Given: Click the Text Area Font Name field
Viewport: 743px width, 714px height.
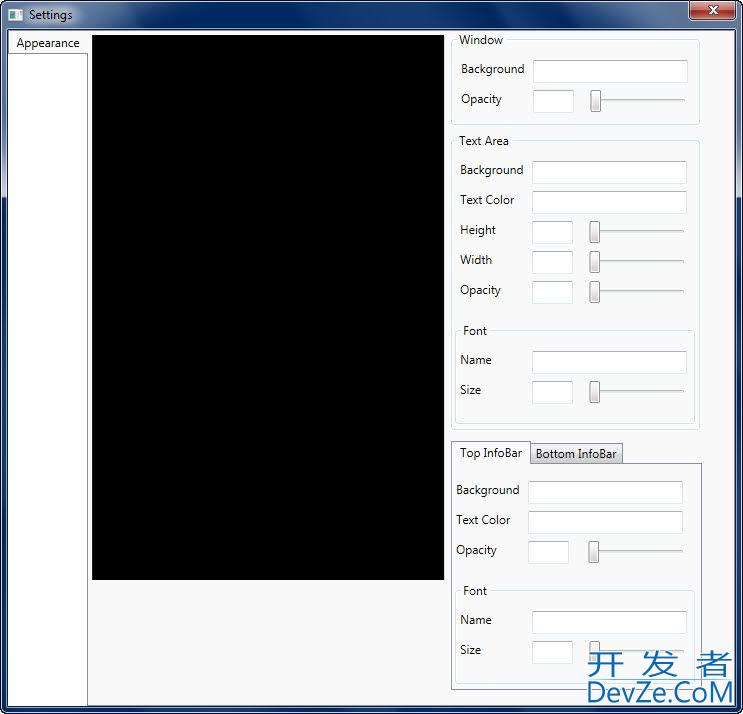Looking at the screenshot, I should click(609, 362).
